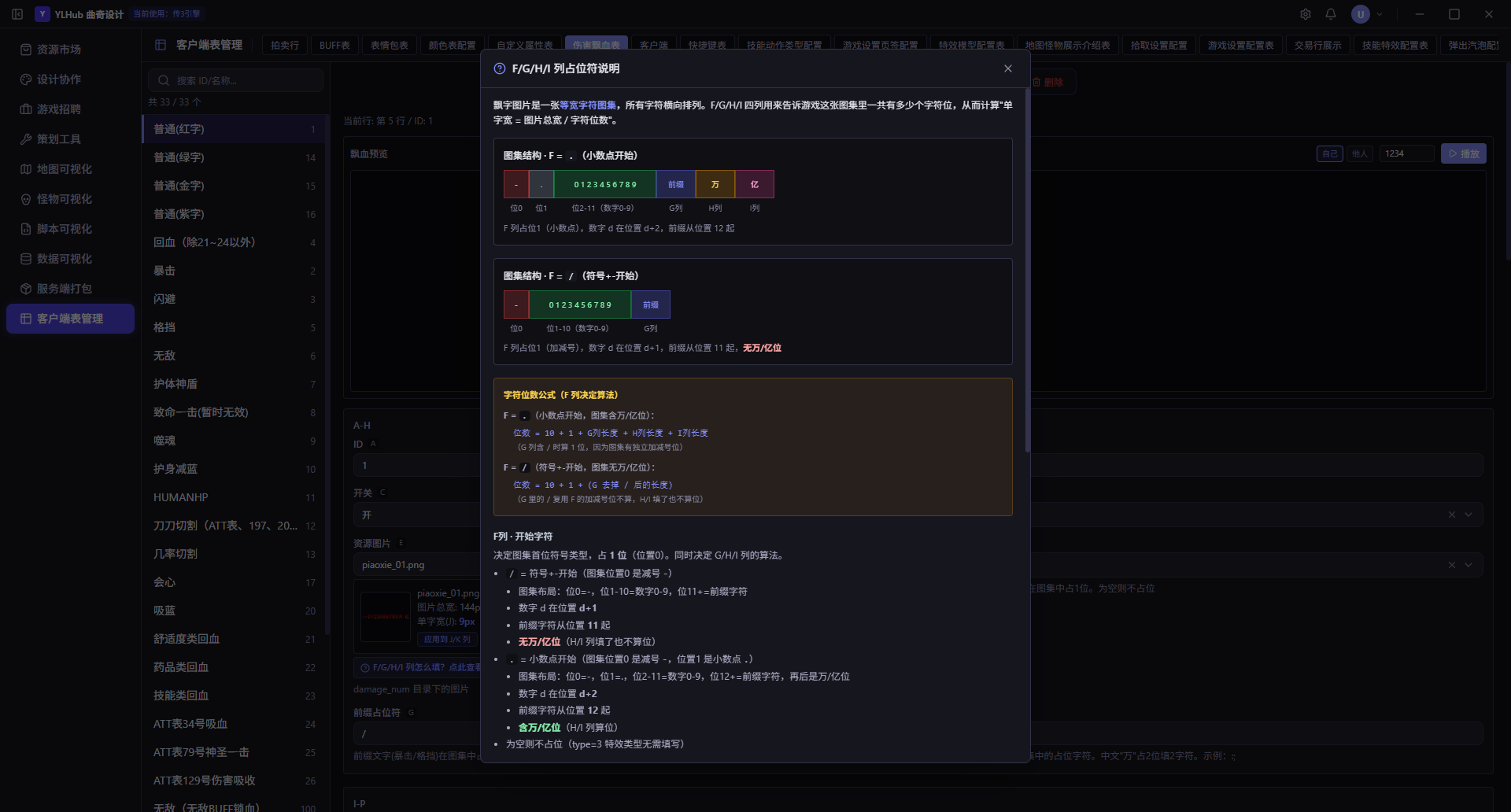Viewport: 1511px width, 812px height.
Task: Click the dialog vertical scrollbar
Action: 1028,271
